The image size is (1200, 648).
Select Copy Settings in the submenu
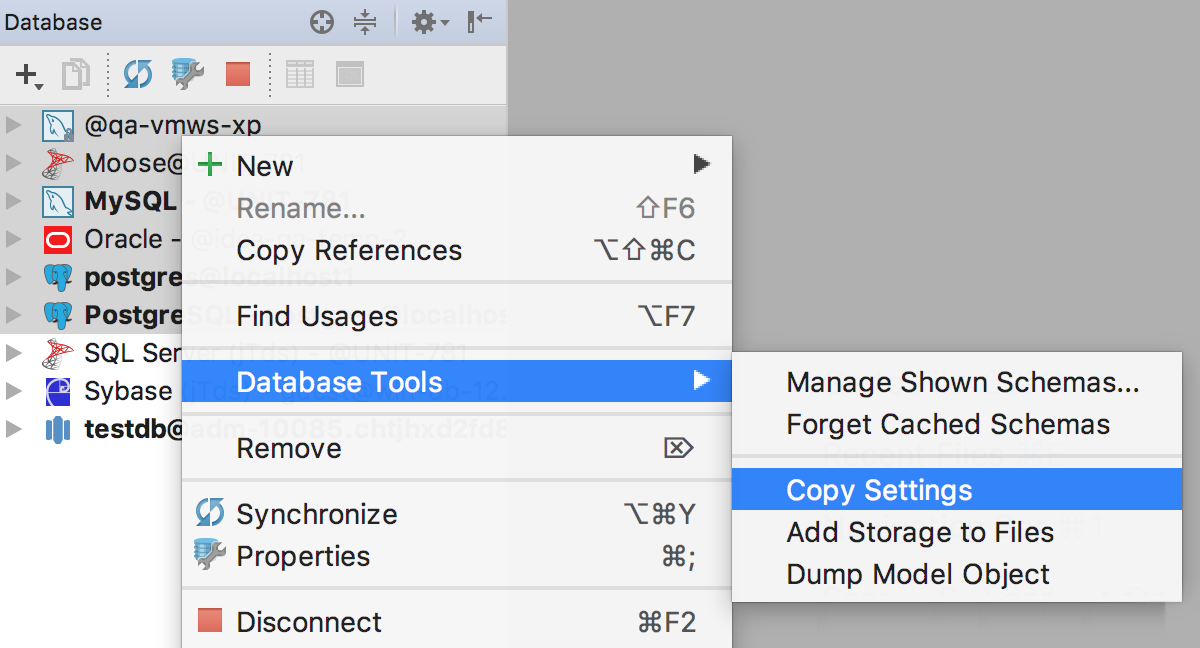click(x=957, y=490)
